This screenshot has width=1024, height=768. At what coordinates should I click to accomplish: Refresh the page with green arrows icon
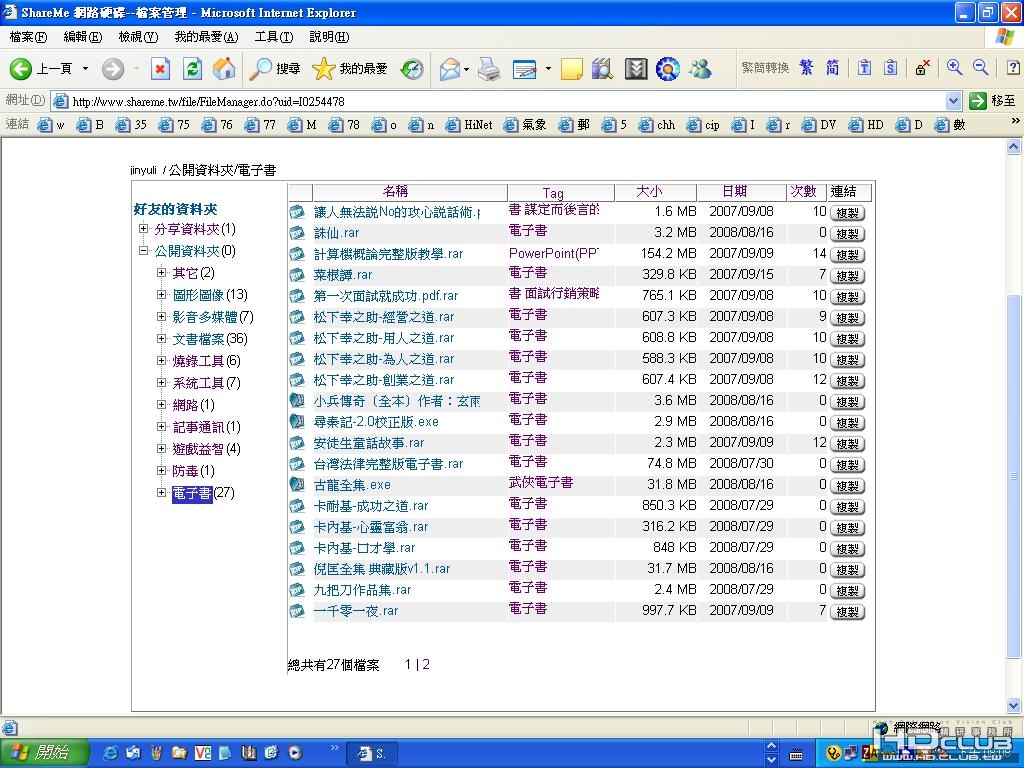pos(192,68)
